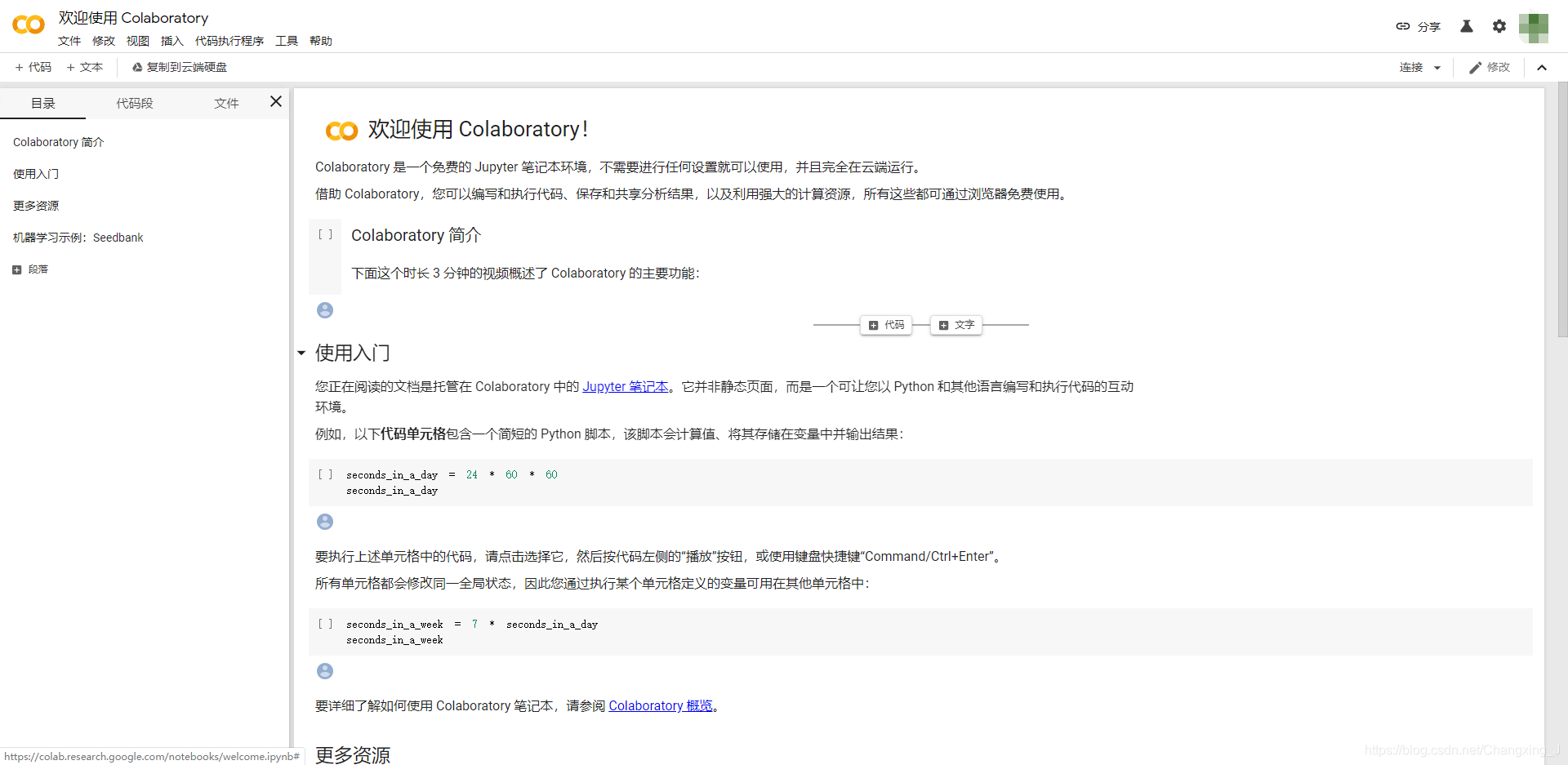This screenshot has height=765, width=1568.
Task: Go to 更多资源 in table of contents
Action: tap(36, 206)
